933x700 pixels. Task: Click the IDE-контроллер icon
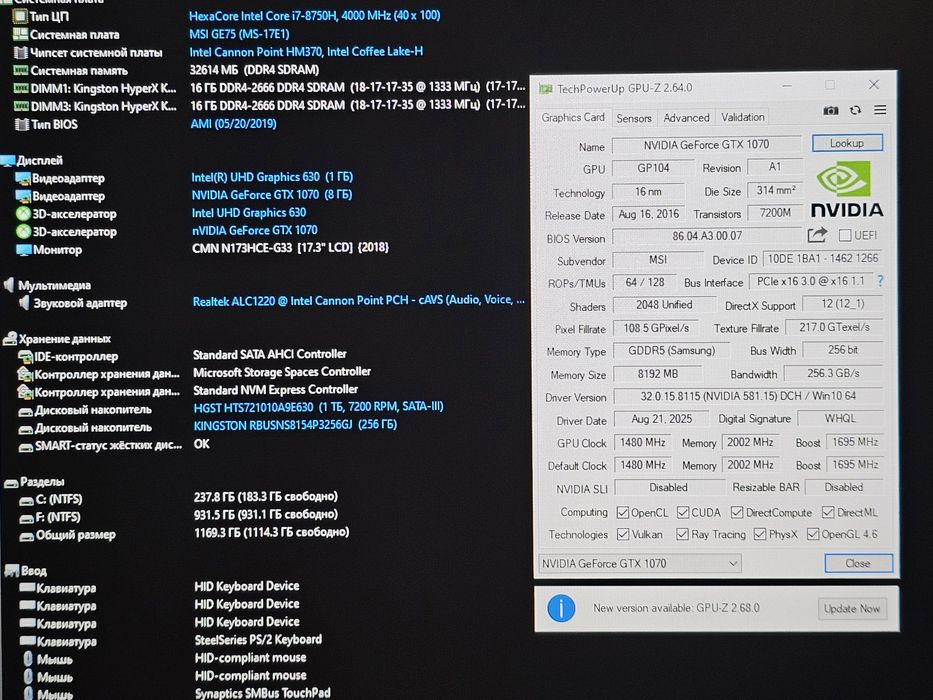click(x=26, y=357)
